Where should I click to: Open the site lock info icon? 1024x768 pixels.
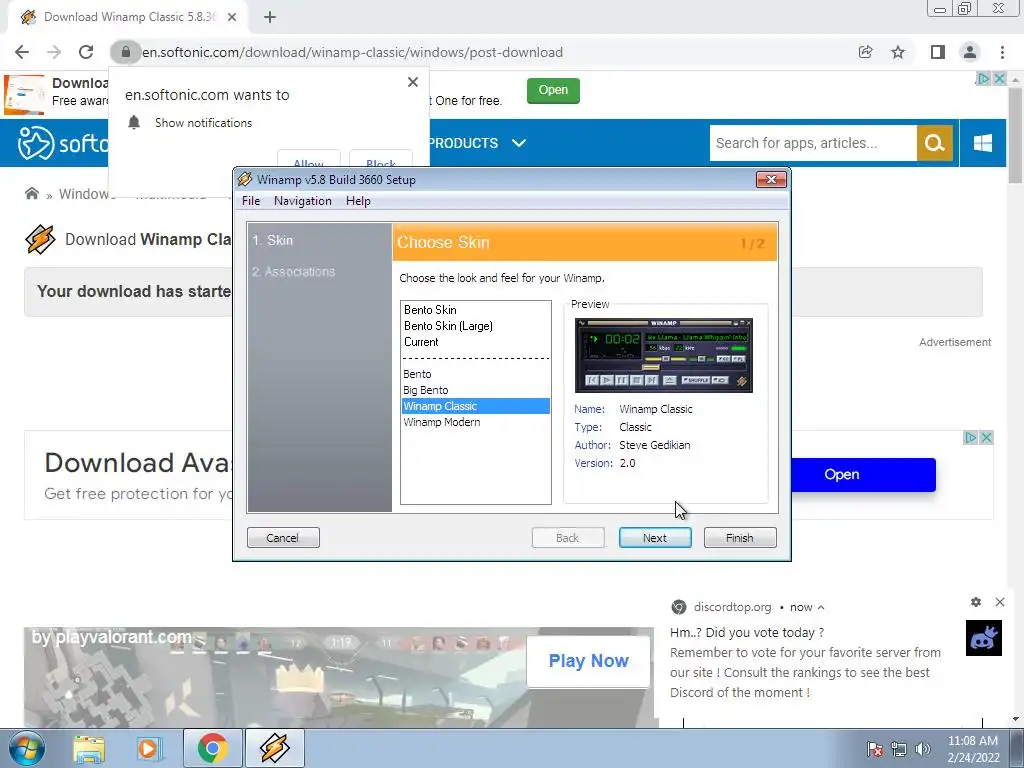125,52
